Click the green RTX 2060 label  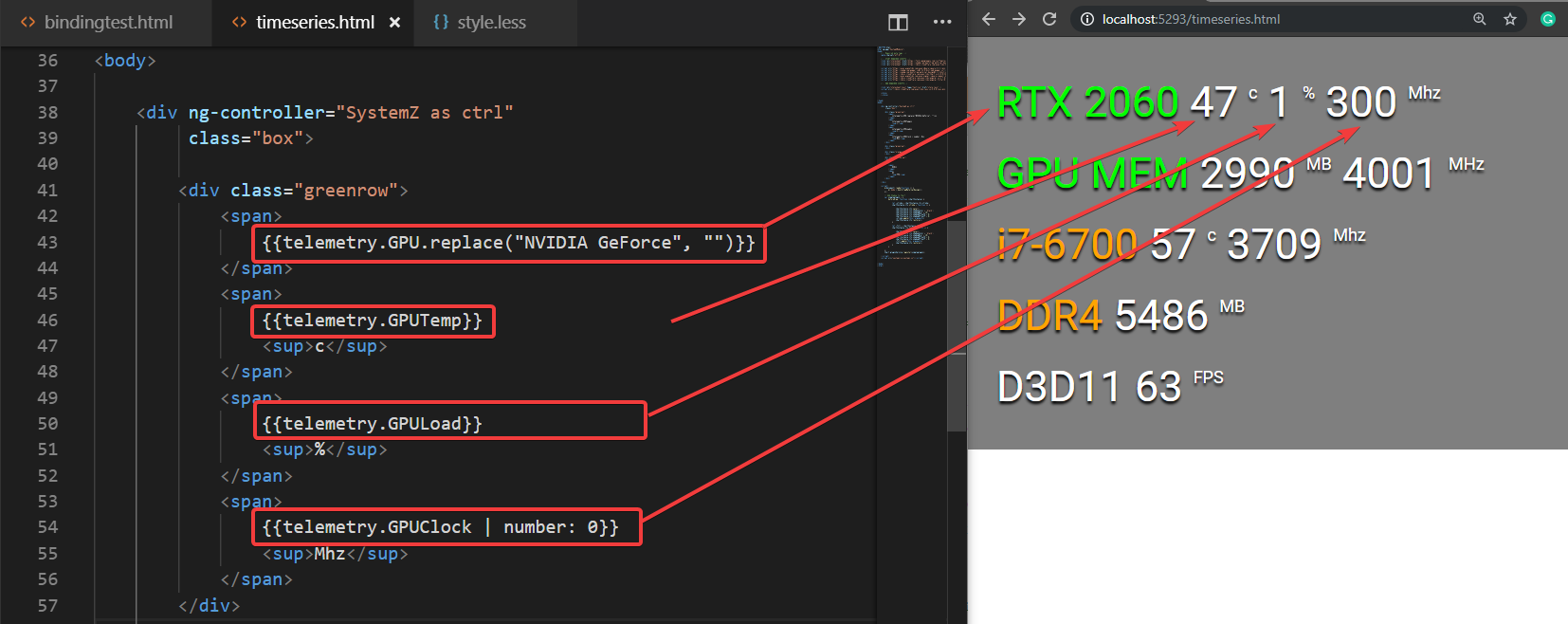point(1087,102)
